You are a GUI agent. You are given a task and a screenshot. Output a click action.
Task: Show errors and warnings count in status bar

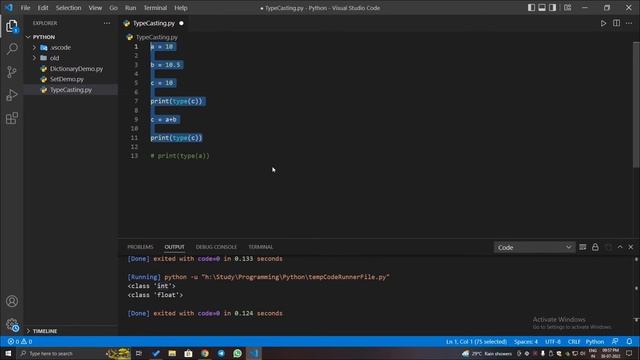click(20, 341)
